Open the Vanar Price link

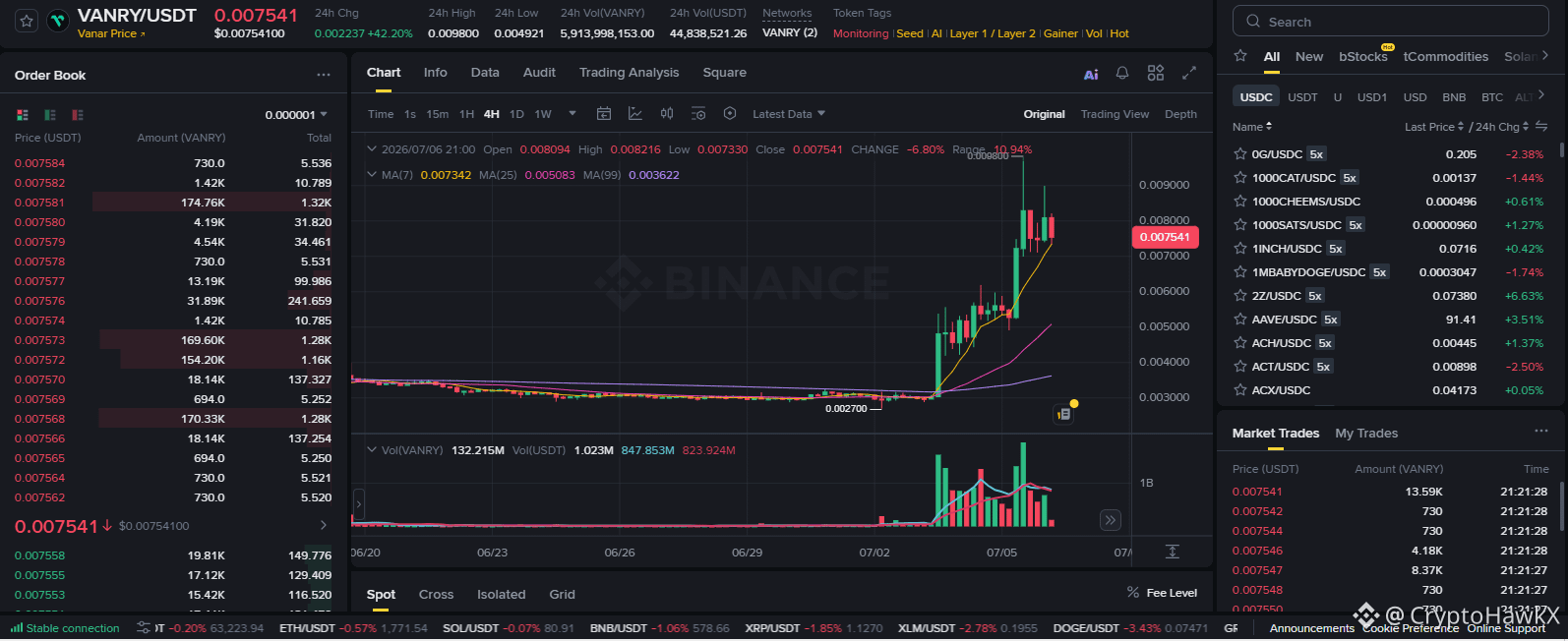click(111, 33)
